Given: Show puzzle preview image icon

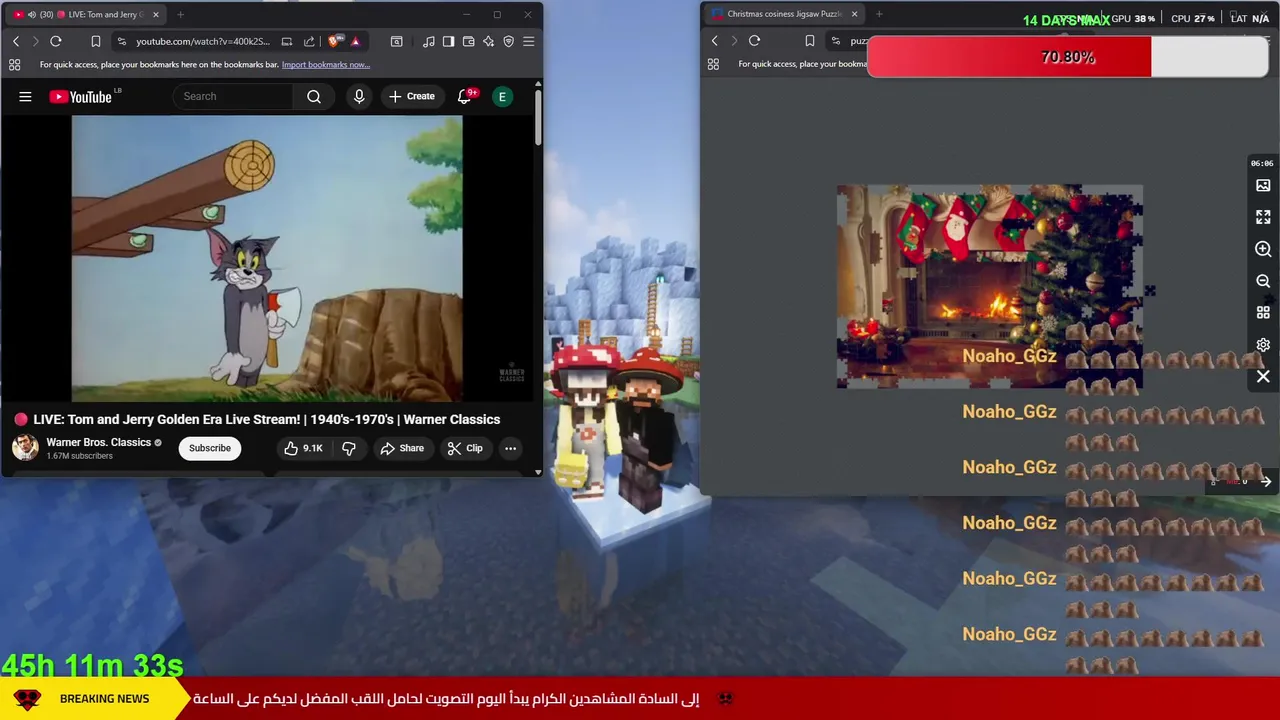Looking at the screenshot, I should 1263,185.
